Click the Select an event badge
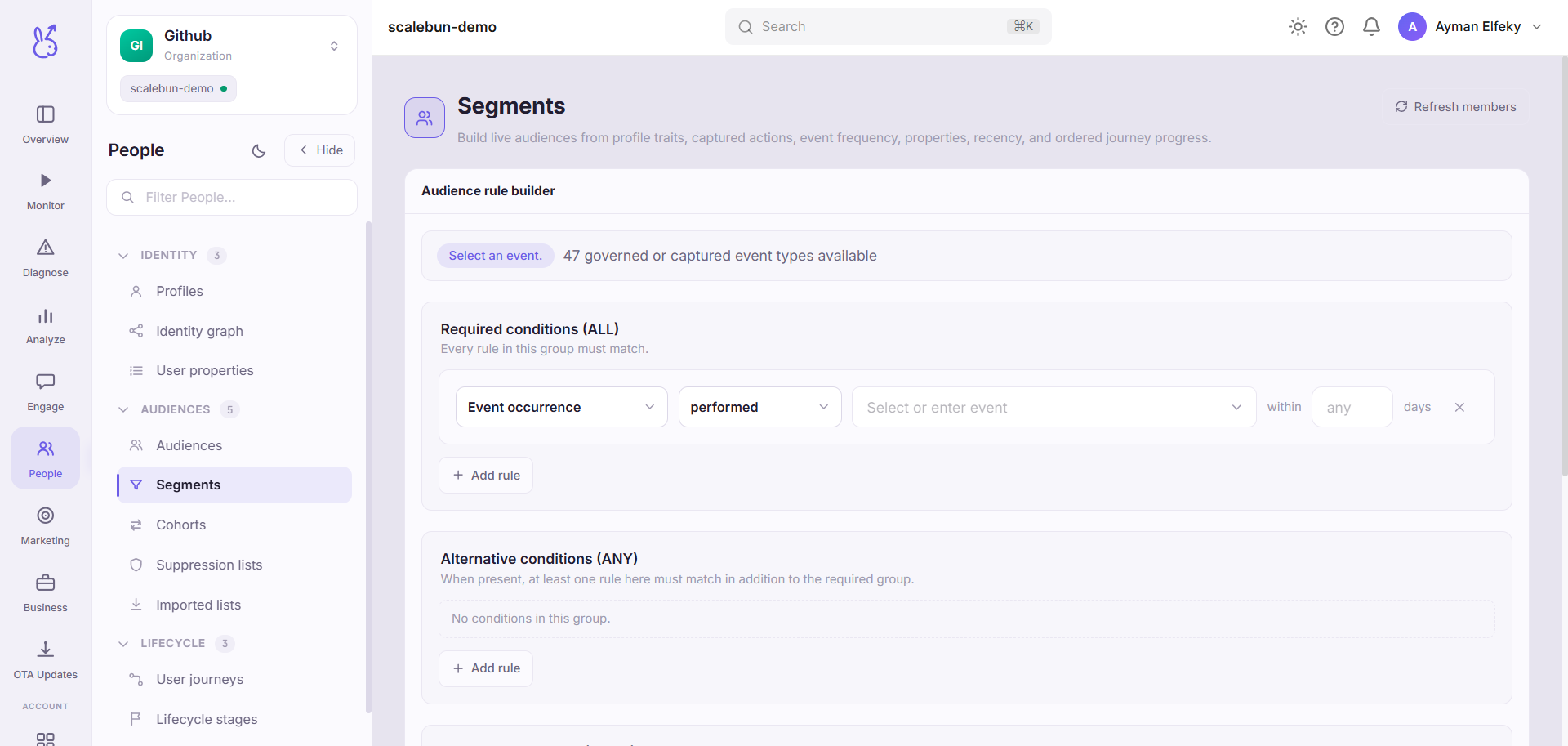1568x746 pixels. (x=495, y=256)
